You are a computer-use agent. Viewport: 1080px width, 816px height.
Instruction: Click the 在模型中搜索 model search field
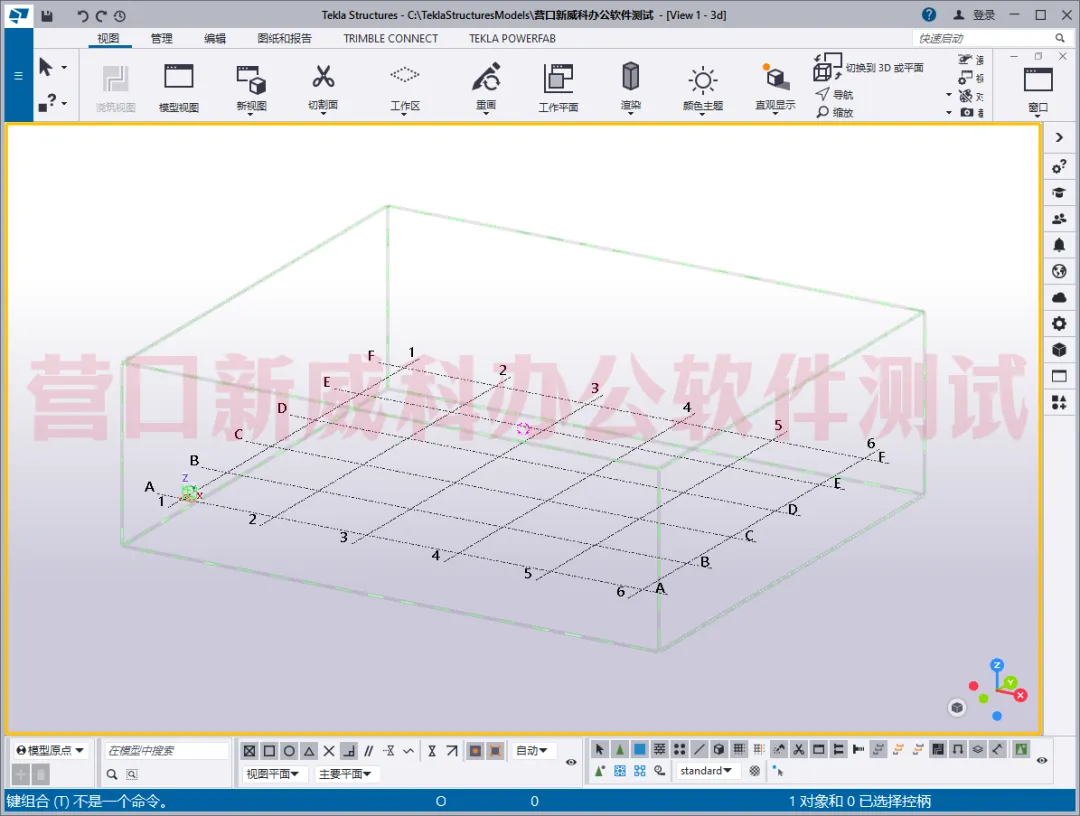tap(166, 750)
